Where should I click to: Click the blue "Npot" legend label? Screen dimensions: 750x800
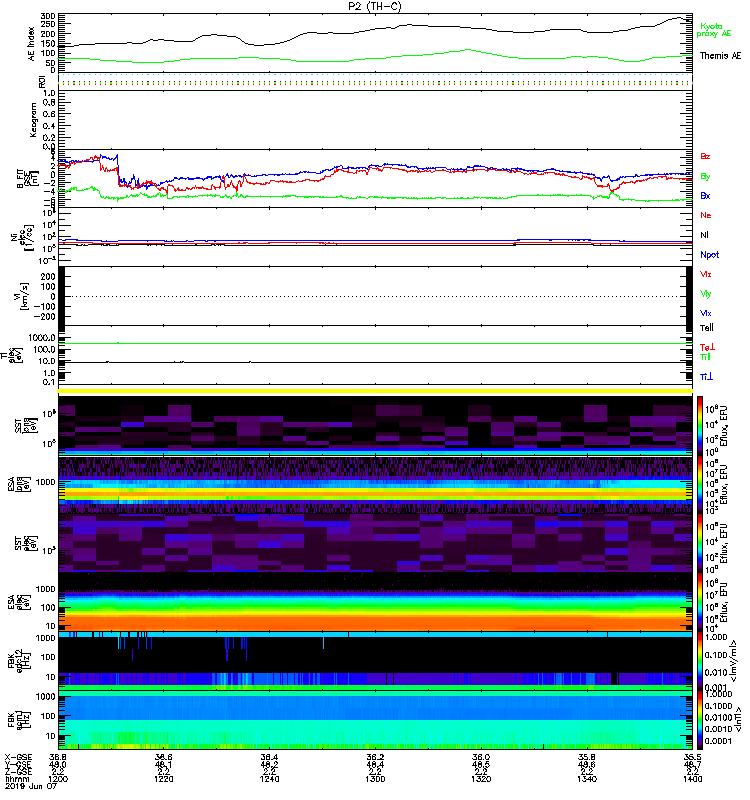tap(709, 255)
